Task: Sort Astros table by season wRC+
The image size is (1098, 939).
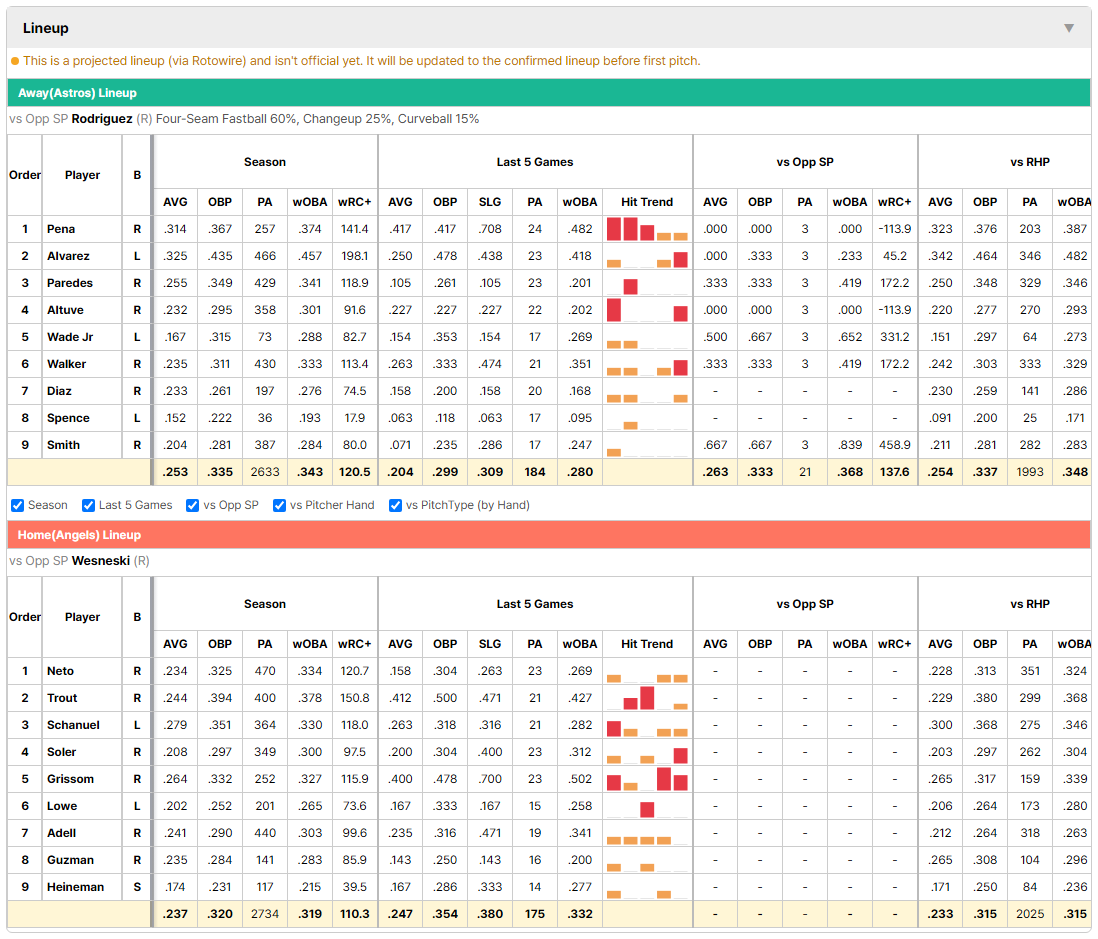Action: coord(354,202)
